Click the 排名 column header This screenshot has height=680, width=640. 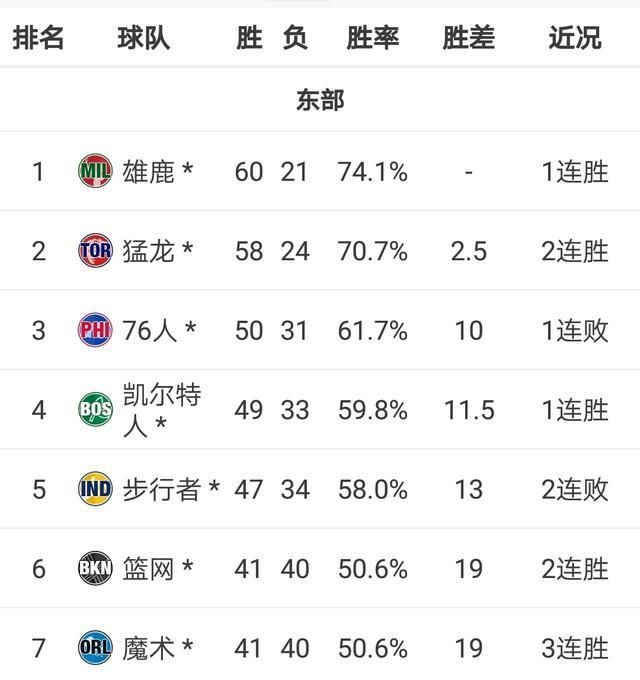click(x=38, y=38)
